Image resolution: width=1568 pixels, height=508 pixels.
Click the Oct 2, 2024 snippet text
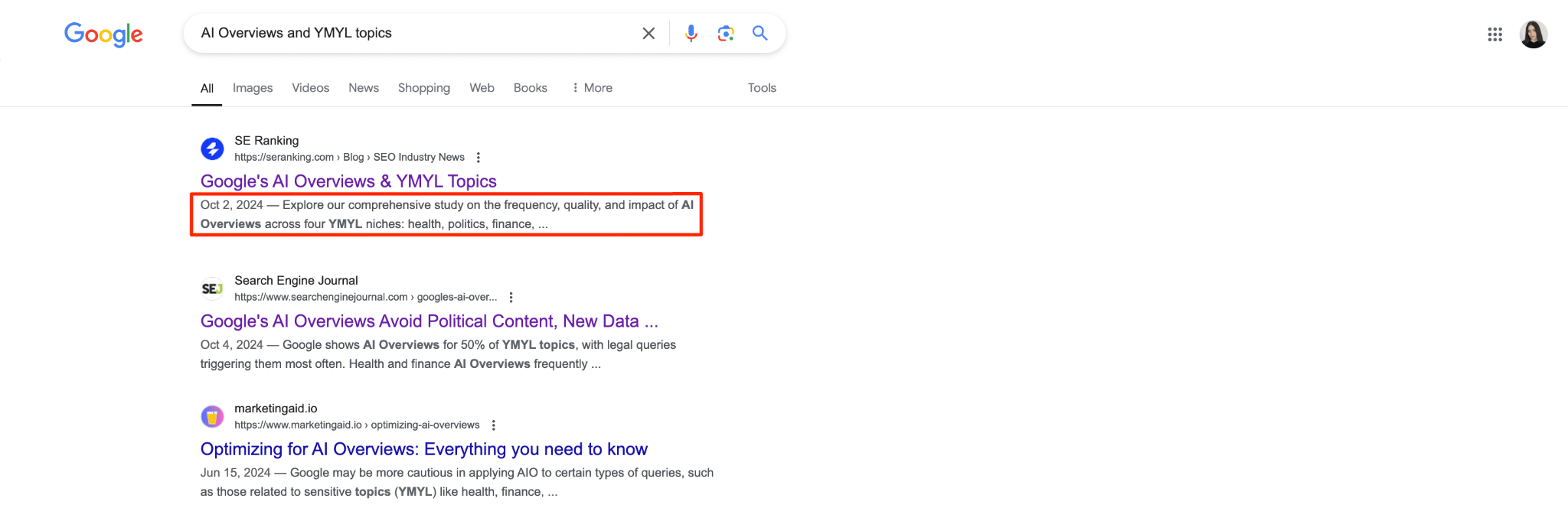click(447, 214)
